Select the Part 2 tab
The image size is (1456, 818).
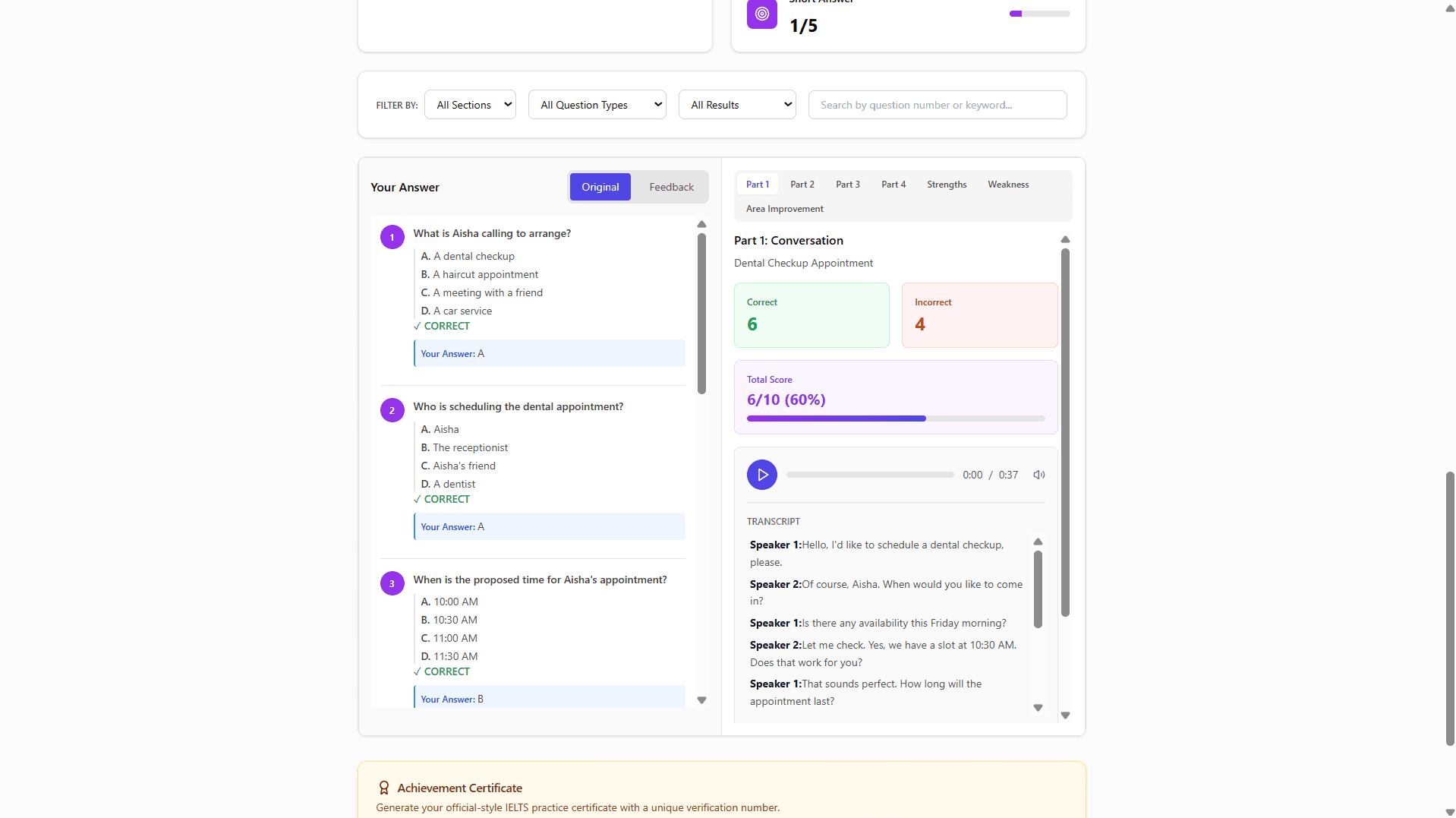tap(802, 185)
